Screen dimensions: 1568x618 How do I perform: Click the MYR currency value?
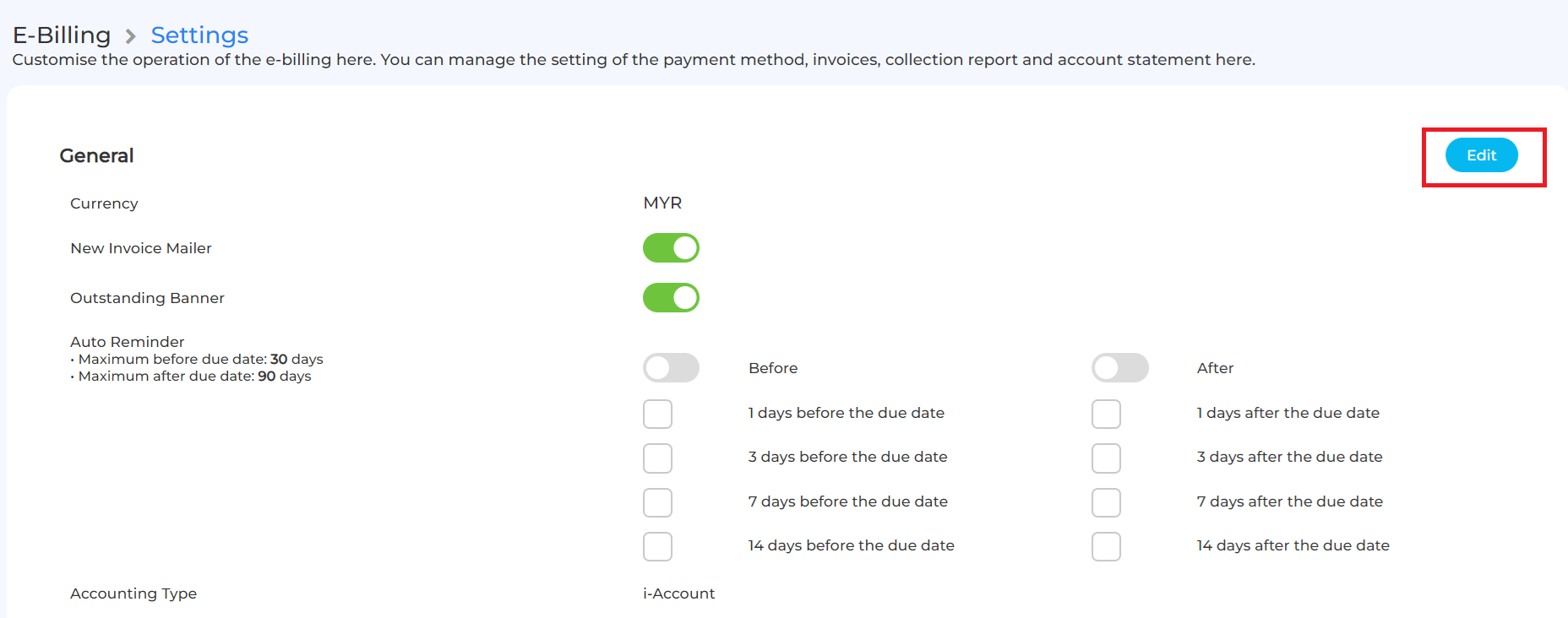(x=662, y=203)
